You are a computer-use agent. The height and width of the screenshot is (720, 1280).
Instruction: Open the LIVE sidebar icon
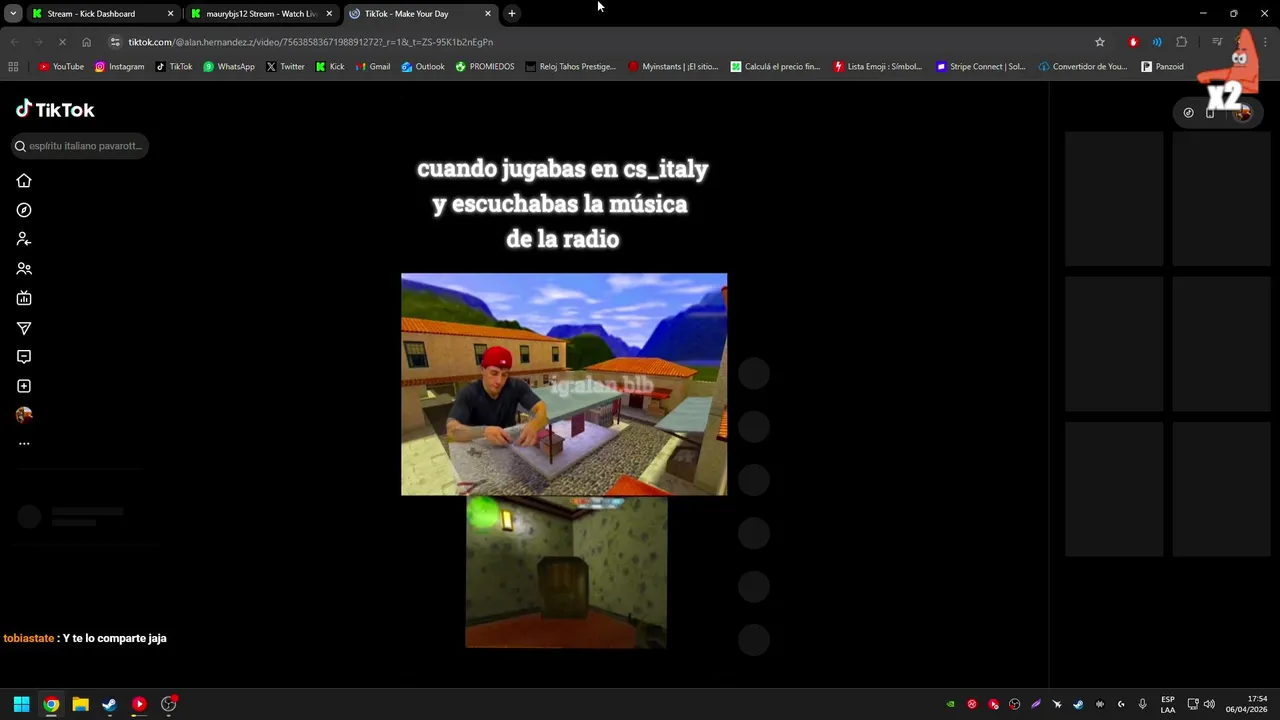click(24, 298)
